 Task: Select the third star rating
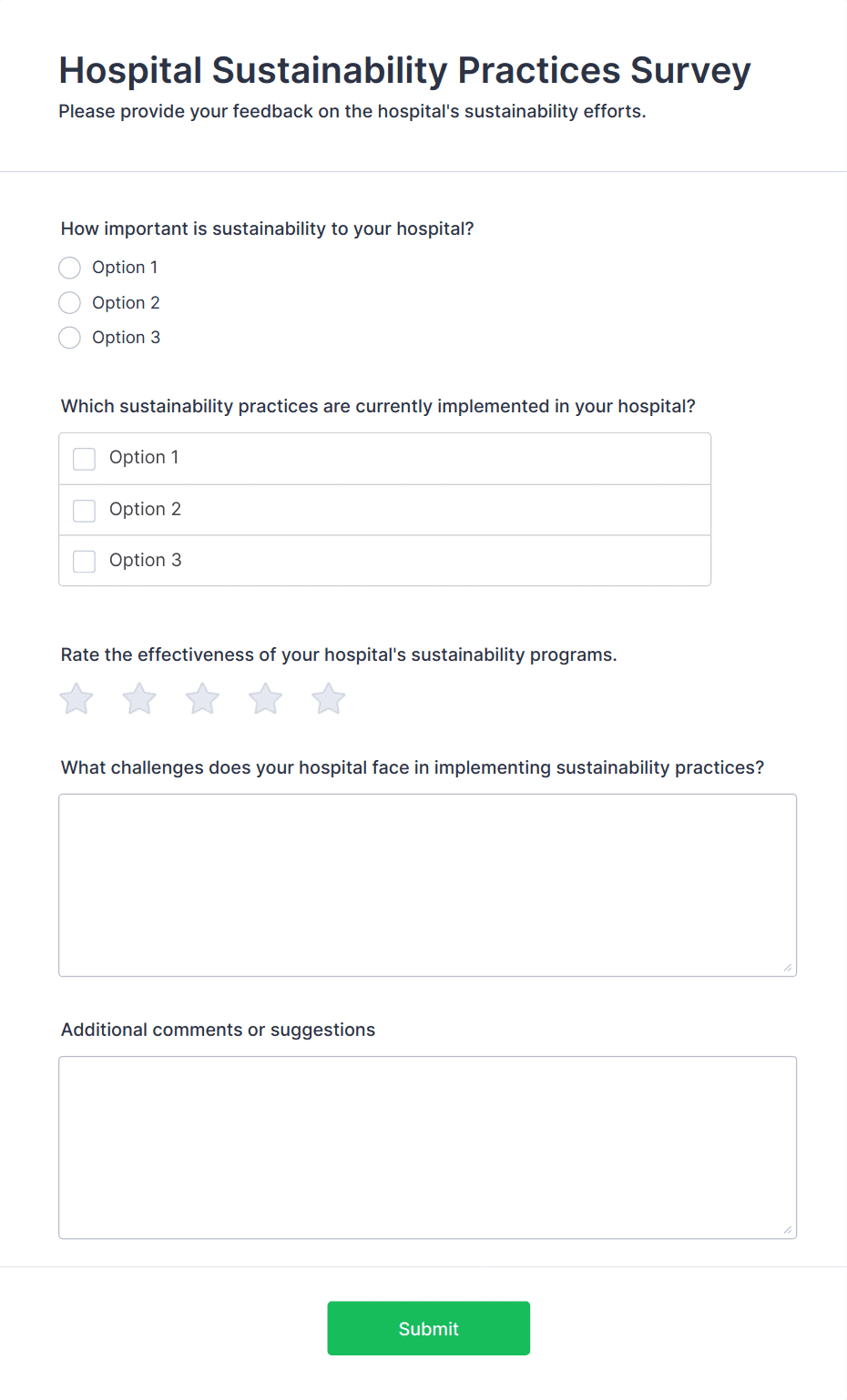[202, 699]
